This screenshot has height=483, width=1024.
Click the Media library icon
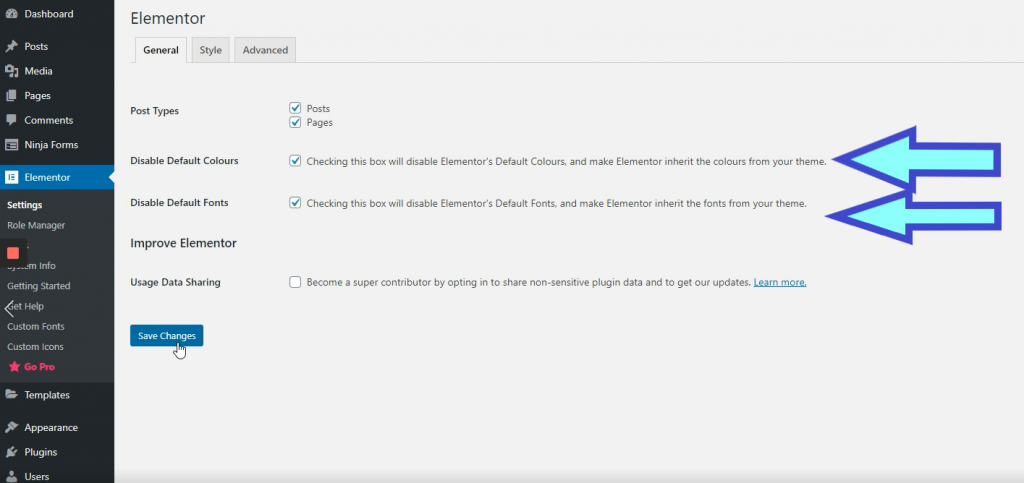tap(11, 71)
